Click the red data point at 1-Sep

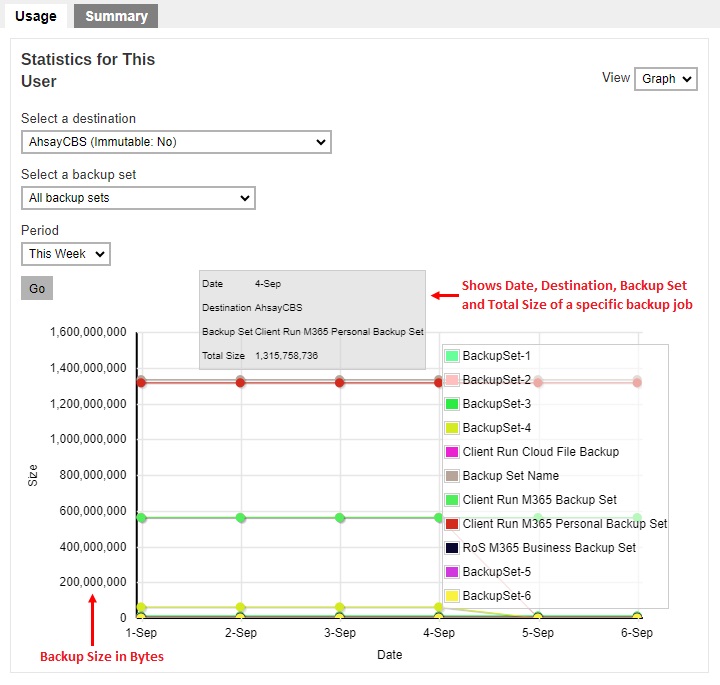(x=141, y=382)
